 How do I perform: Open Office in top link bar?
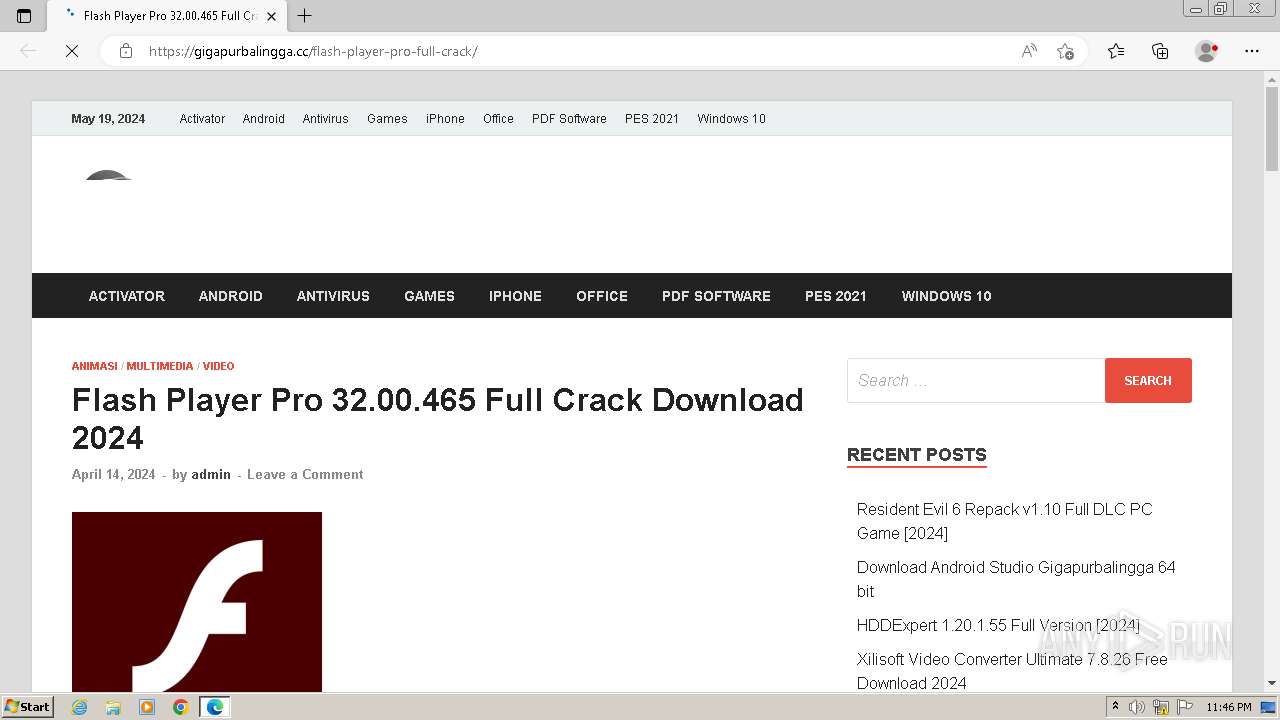pyautogui.click(x=498, y=119)
